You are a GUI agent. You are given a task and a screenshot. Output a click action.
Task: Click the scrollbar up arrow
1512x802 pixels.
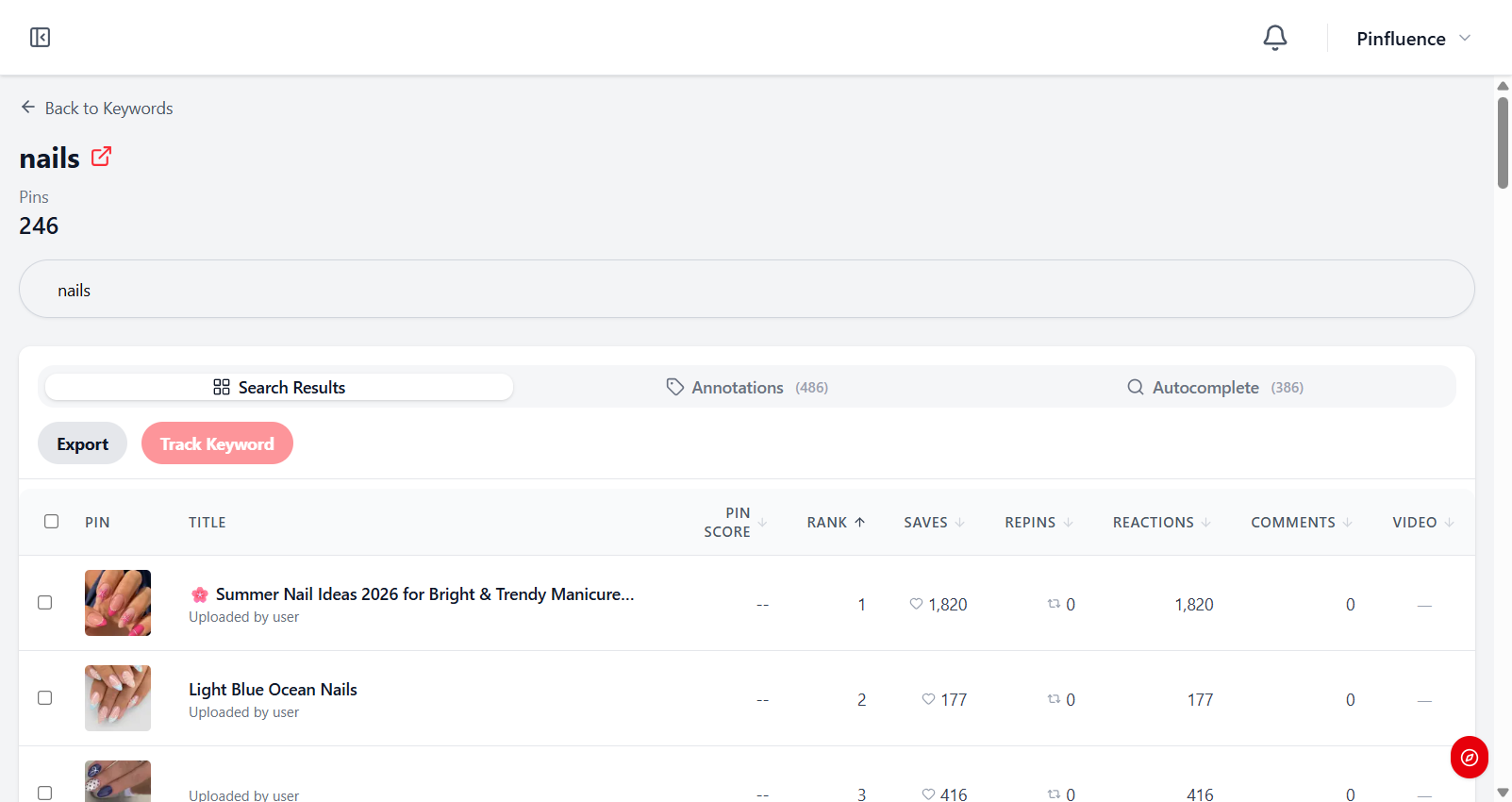click(x=1503, y=86)
